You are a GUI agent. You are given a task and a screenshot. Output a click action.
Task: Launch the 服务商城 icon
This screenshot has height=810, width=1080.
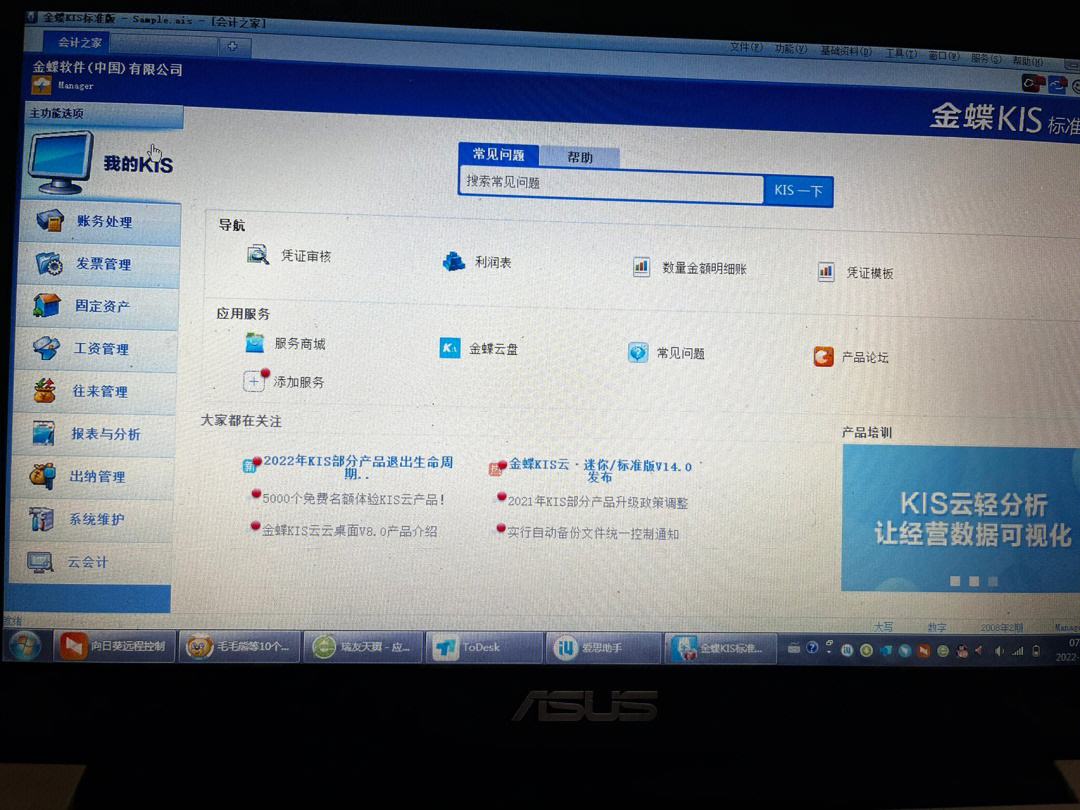(x=255, y=342)
